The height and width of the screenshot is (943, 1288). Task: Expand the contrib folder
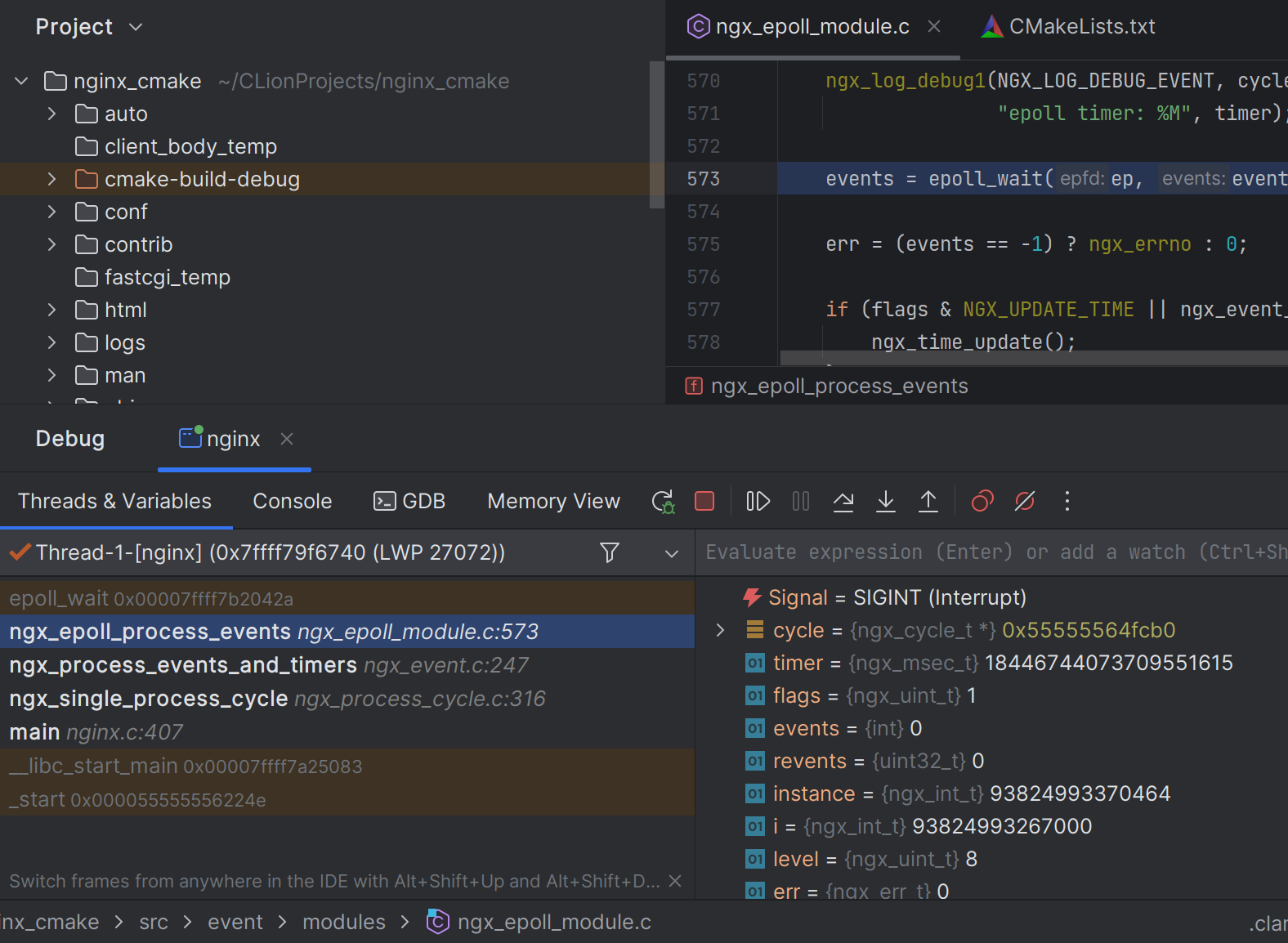(x=52, y=244)
